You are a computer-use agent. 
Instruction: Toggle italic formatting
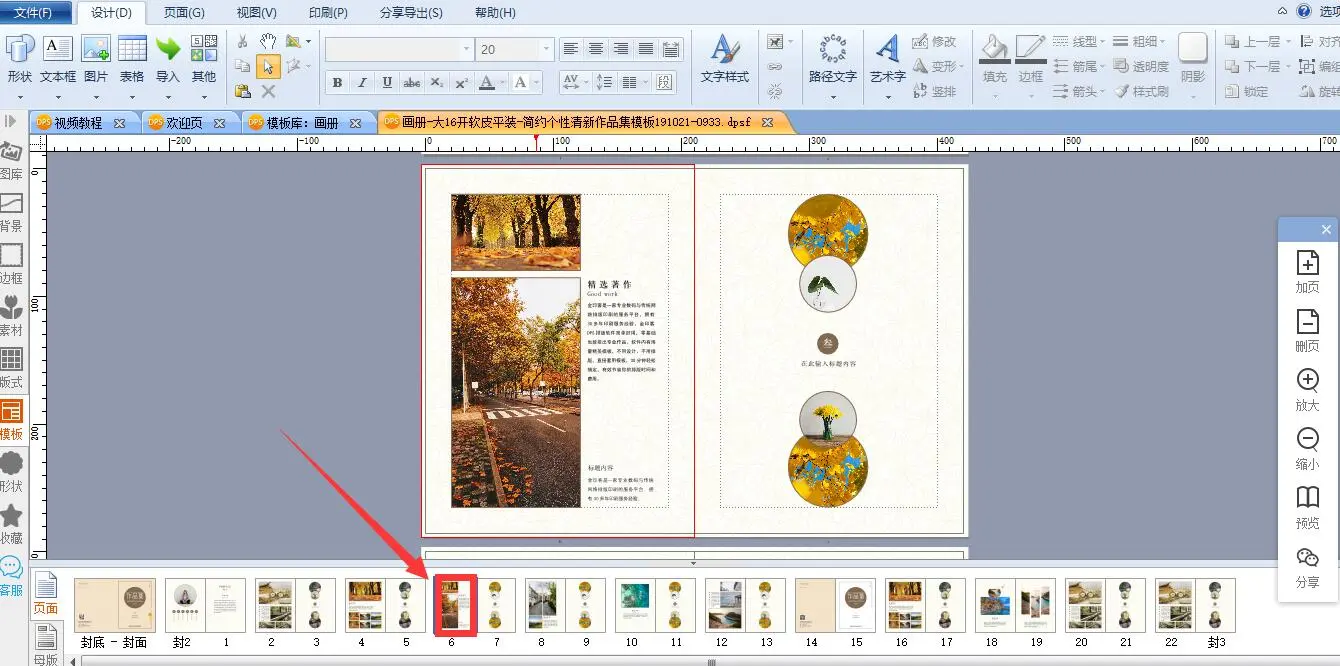(x=362, y=83)
